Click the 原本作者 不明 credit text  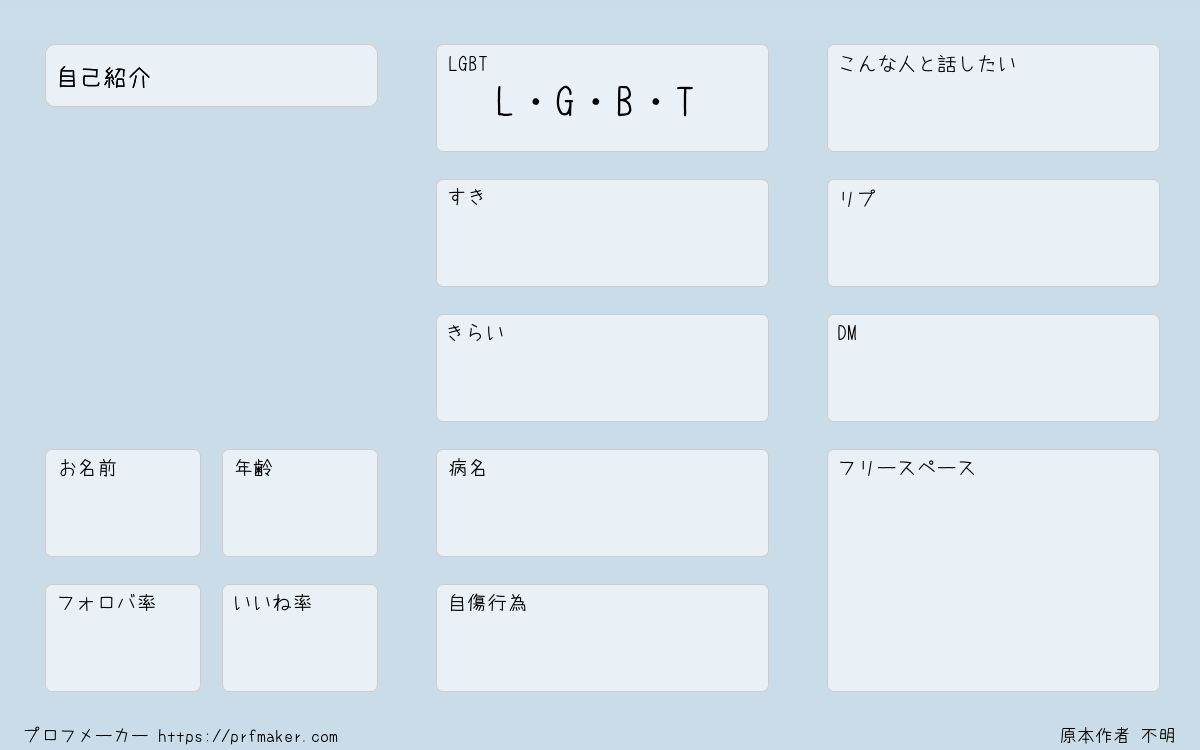[1118, 736]
